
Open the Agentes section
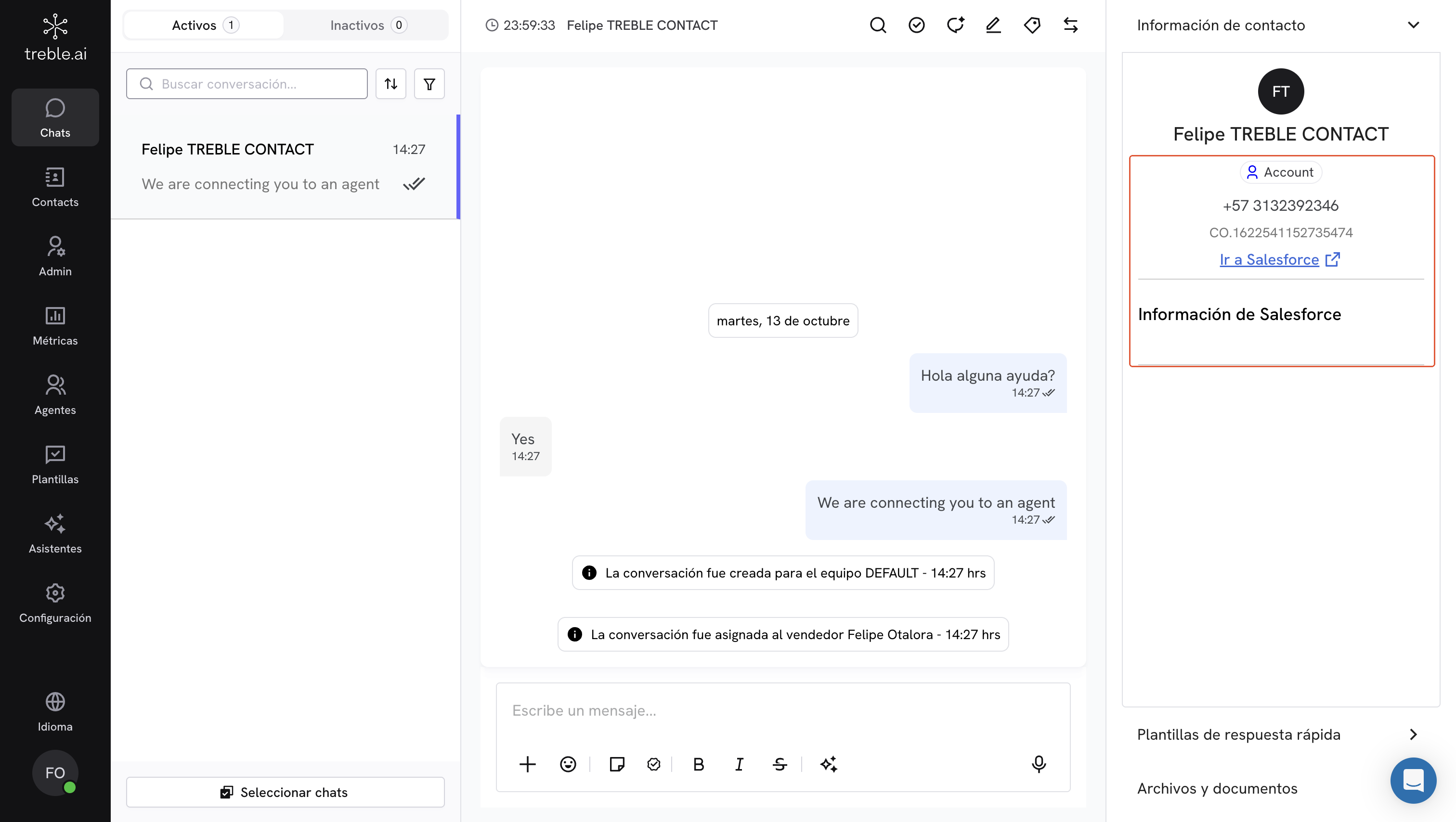point(55,395)
